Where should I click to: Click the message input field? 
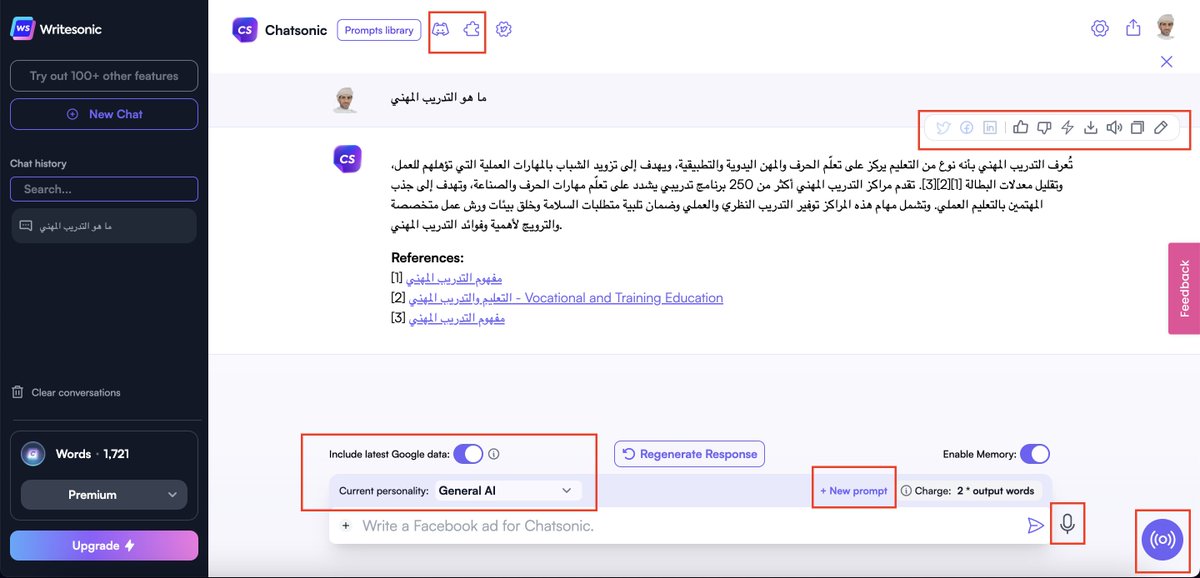pyautogui.click(x=688, y=526)
